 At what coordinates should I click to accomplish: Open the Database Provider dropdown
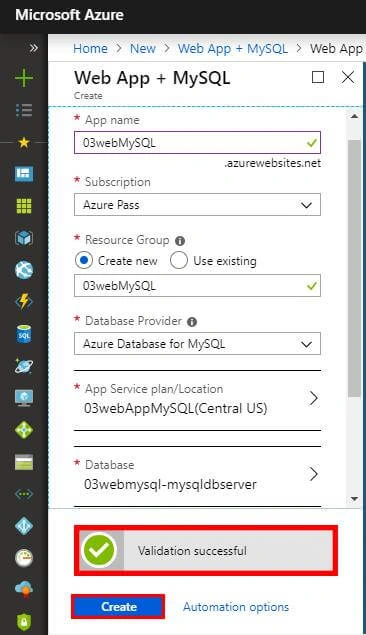(197, 344)
